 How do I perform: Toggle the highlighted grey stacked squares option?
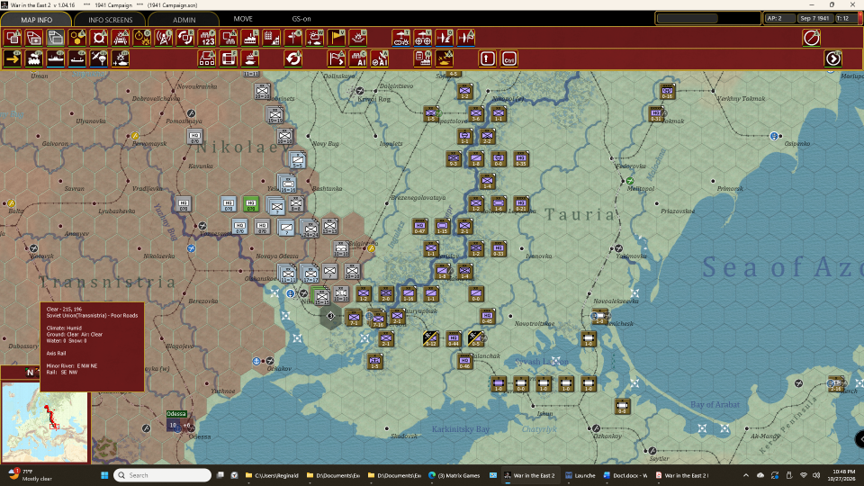click(x=55, y=37)
